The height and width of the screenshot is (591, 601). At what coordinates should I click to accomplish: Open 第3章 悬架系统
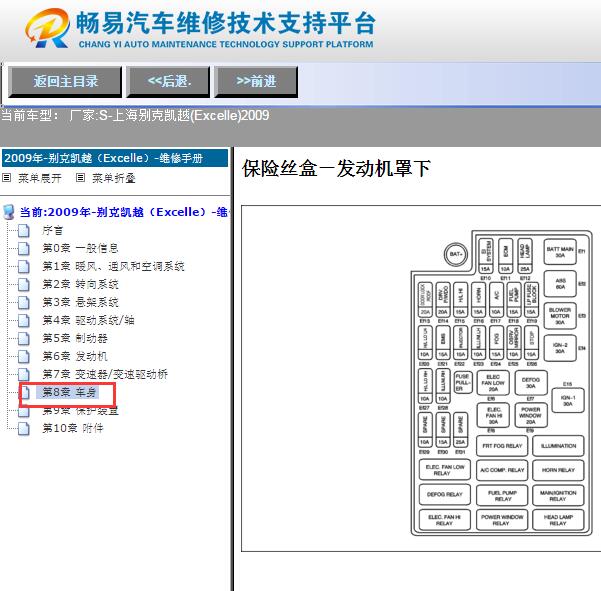80,302
